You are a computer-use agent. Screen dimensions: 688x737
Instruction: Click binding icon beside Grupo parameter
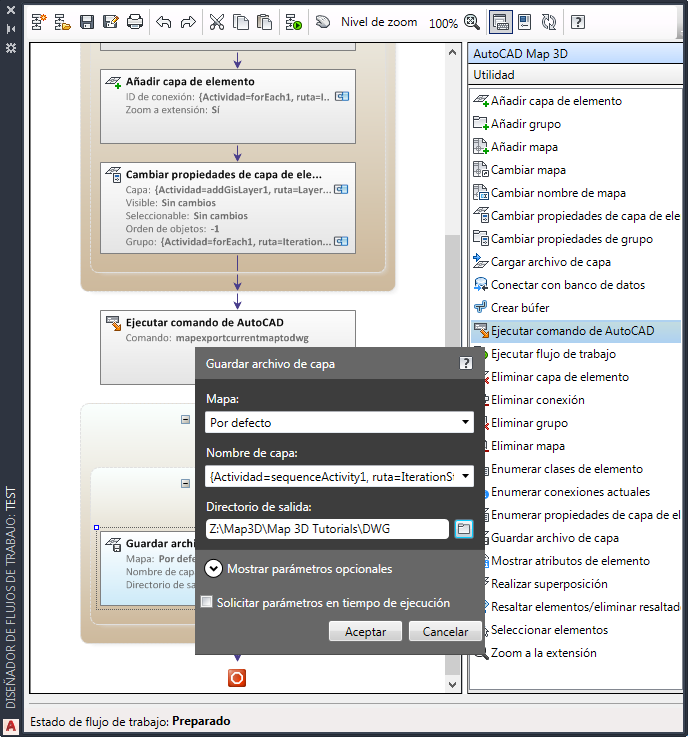[x=341, y=241]
